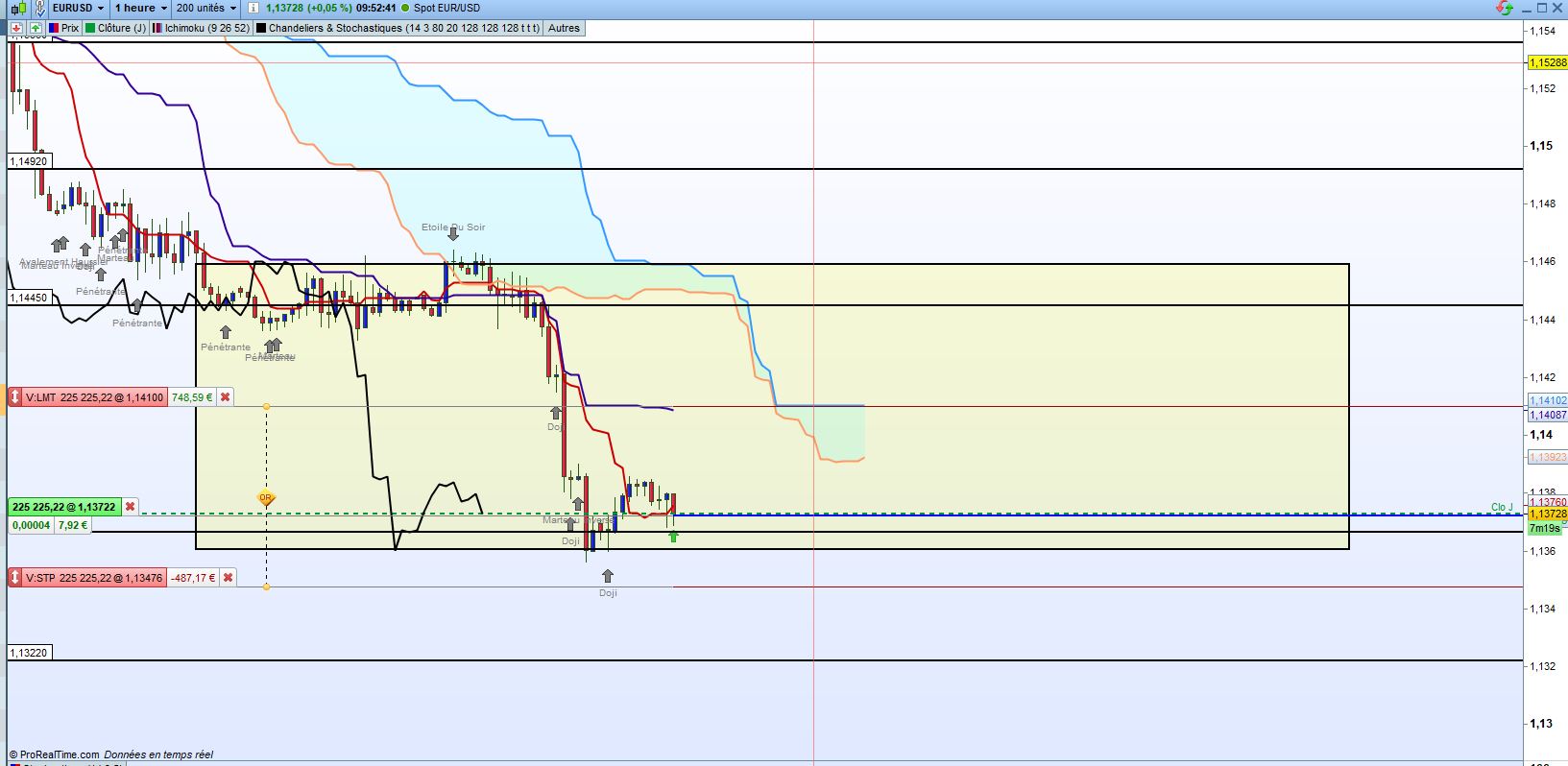Click the red down-arrow panel icon

pyautogui.click(x=17, y=28)
